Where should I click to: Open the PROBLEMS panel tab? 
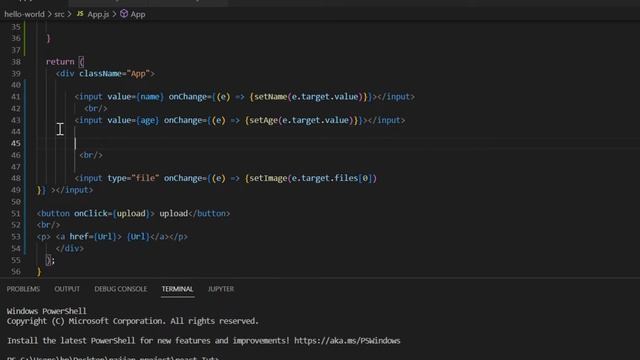point(23,289)
